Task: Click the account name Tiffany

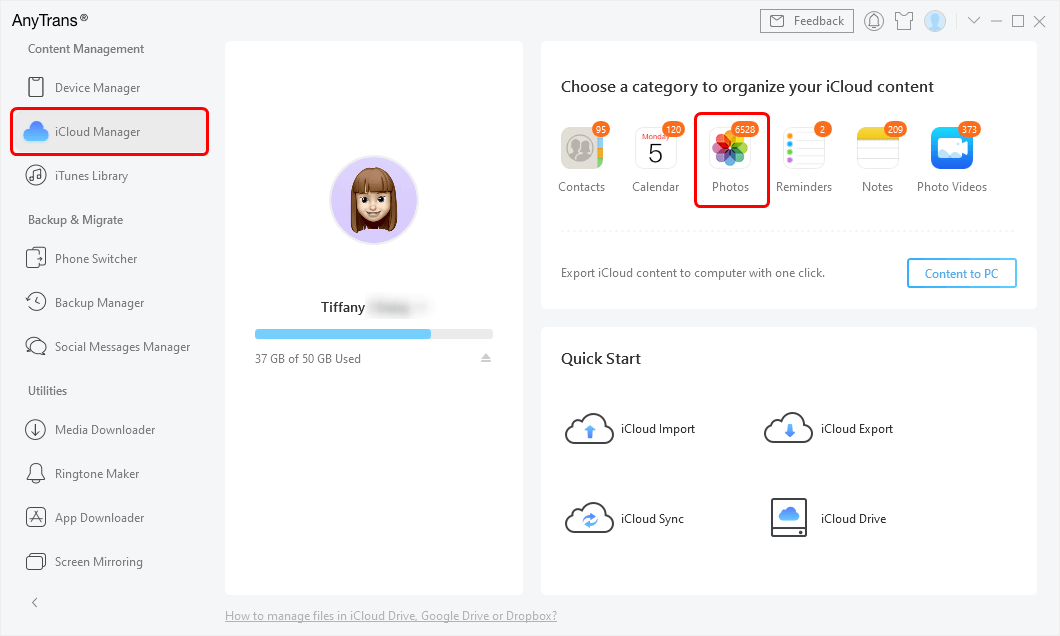Action: 343,308
